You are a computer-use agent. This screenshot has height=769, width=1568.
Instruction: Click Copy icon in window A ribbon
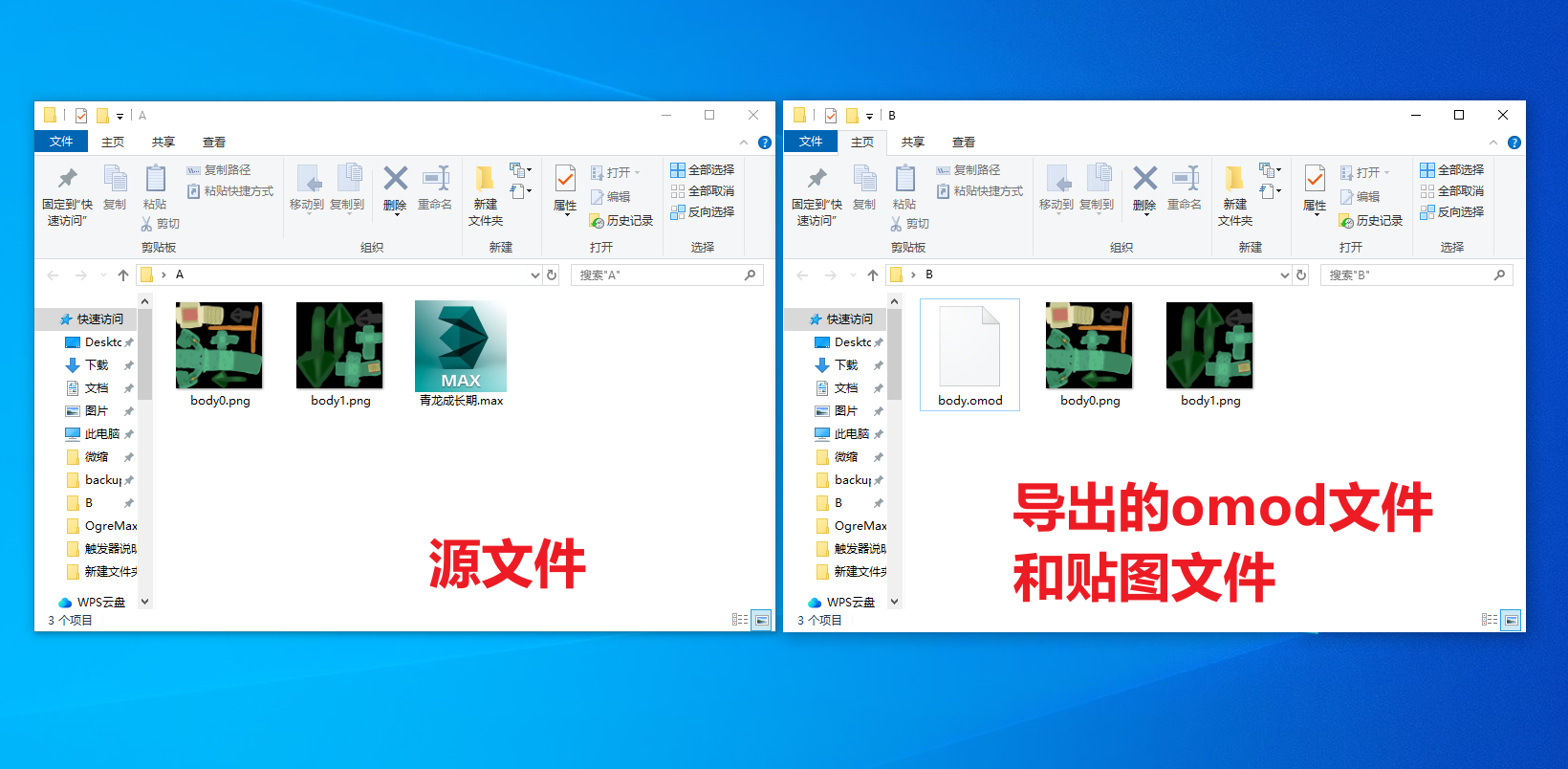click(x=115, y=187)
